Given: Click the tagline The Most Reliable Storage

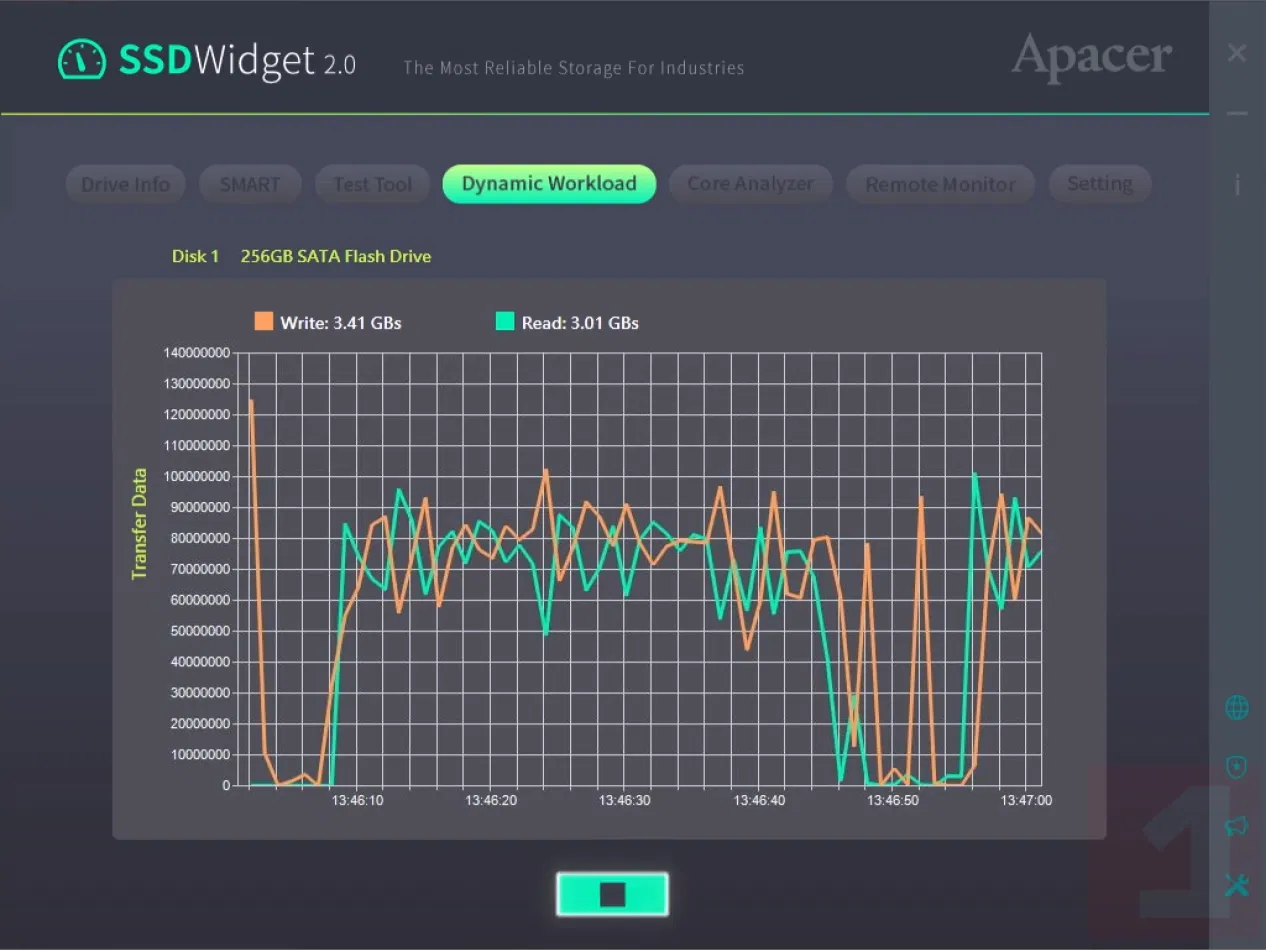Looking at the screenshot, I should pos(574,68).
